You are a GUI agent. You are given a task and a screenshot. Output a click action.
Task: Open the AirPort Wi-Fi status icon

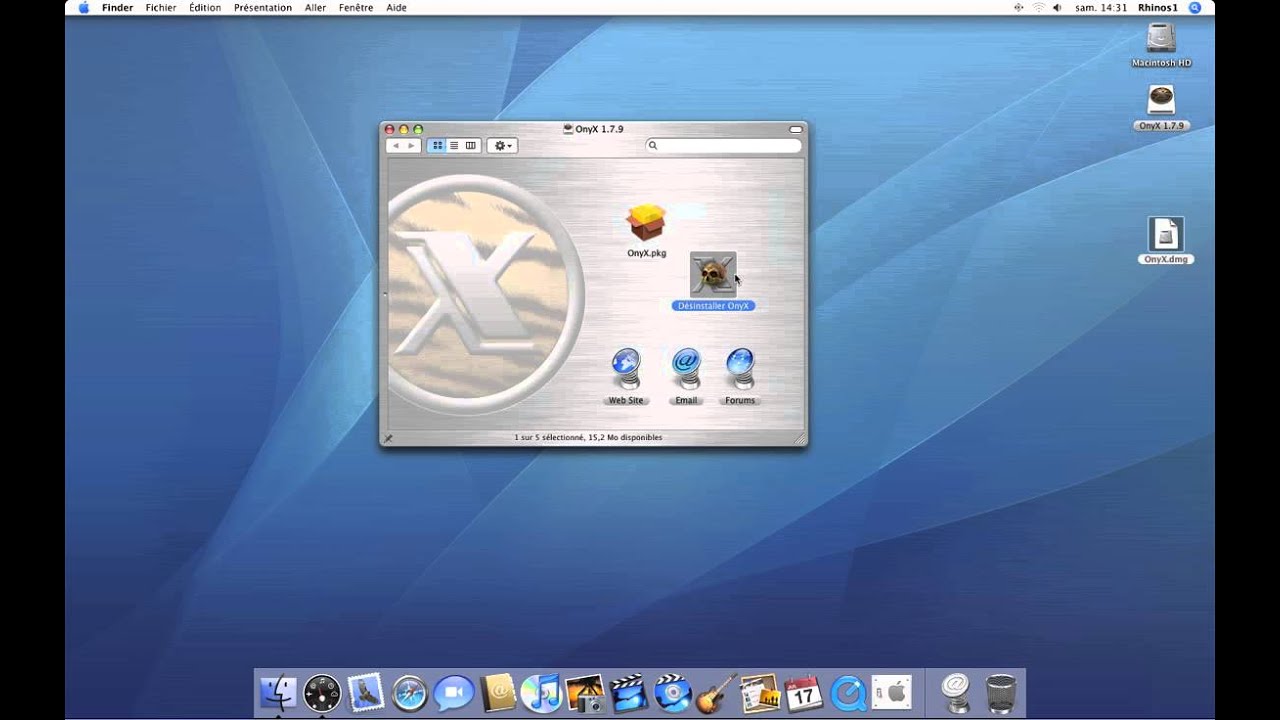click(x=1038, y=7)
